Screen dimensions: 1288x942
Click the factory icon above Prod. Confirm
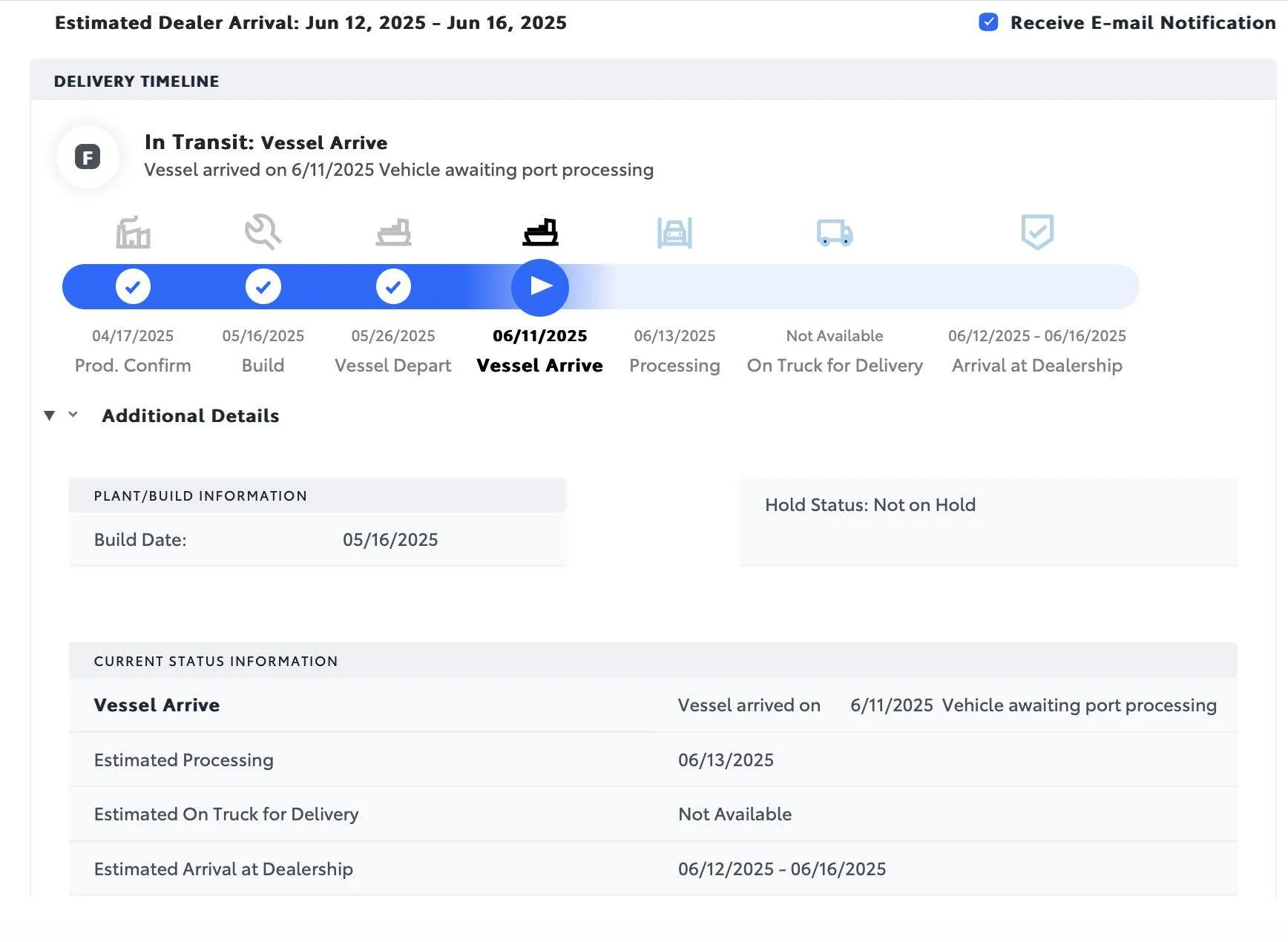point(133,233)
